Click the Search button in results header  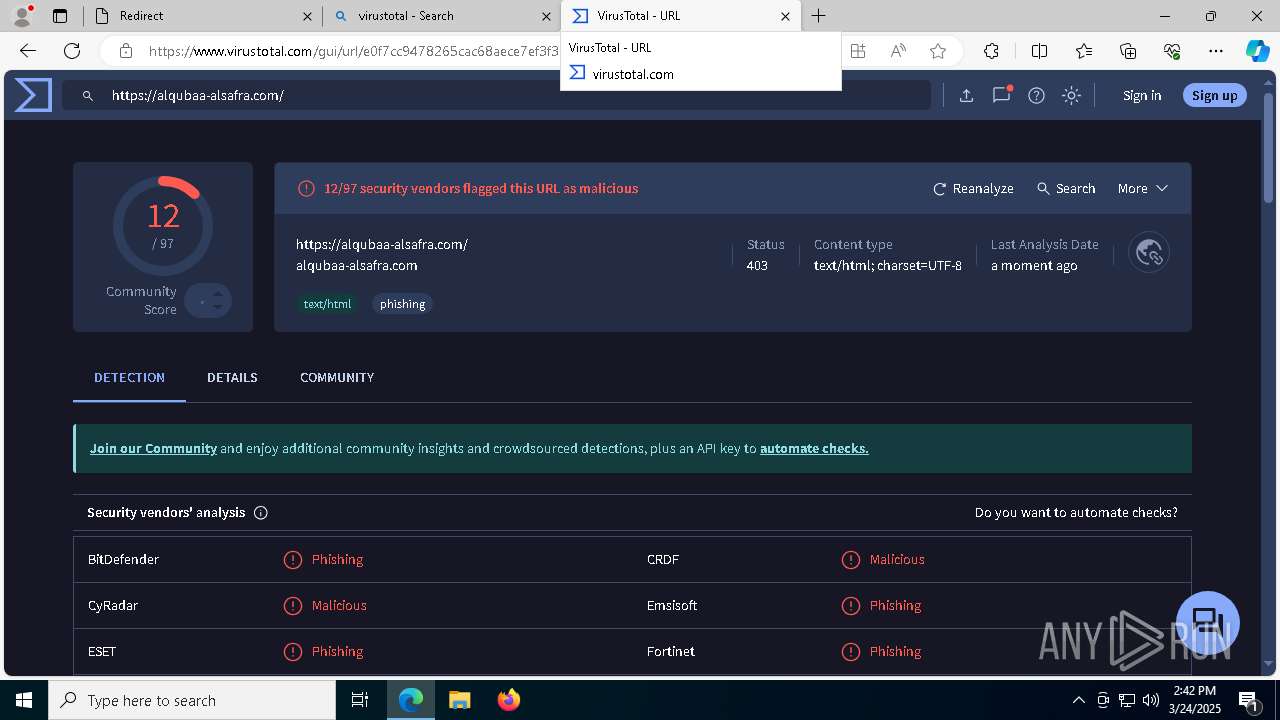1066,188
